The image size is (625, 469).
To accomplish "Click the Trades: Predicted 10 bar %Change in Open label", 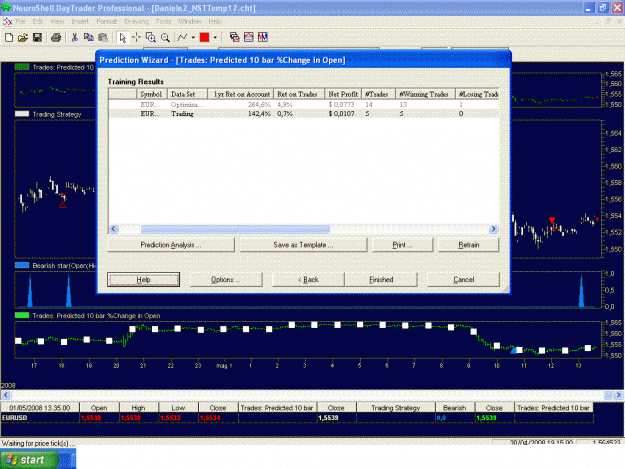I will pos(96,316).
